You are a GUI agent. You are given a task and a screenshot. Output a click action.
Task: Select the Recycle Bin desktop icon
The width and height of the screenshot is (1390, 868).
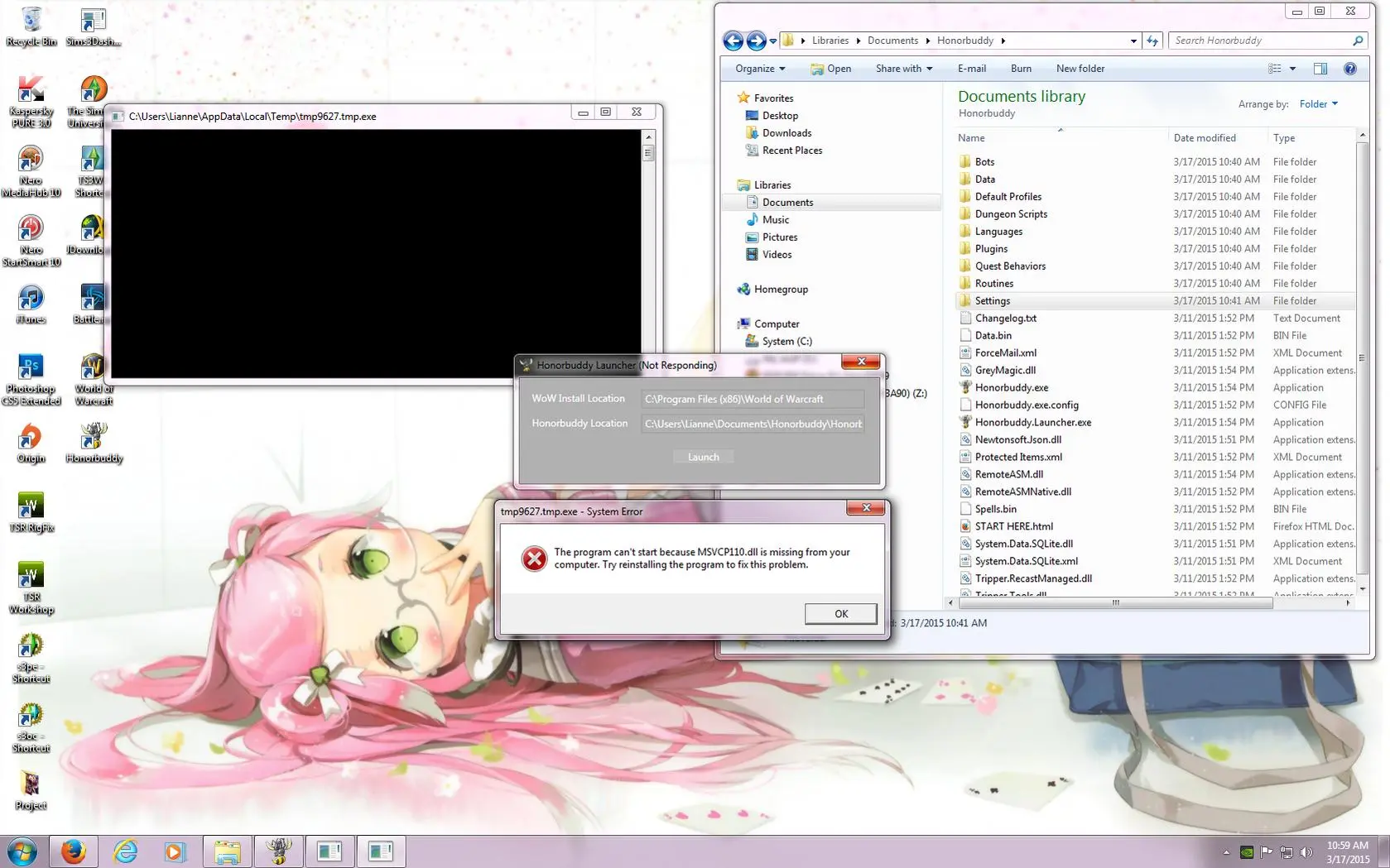[31, 26]
